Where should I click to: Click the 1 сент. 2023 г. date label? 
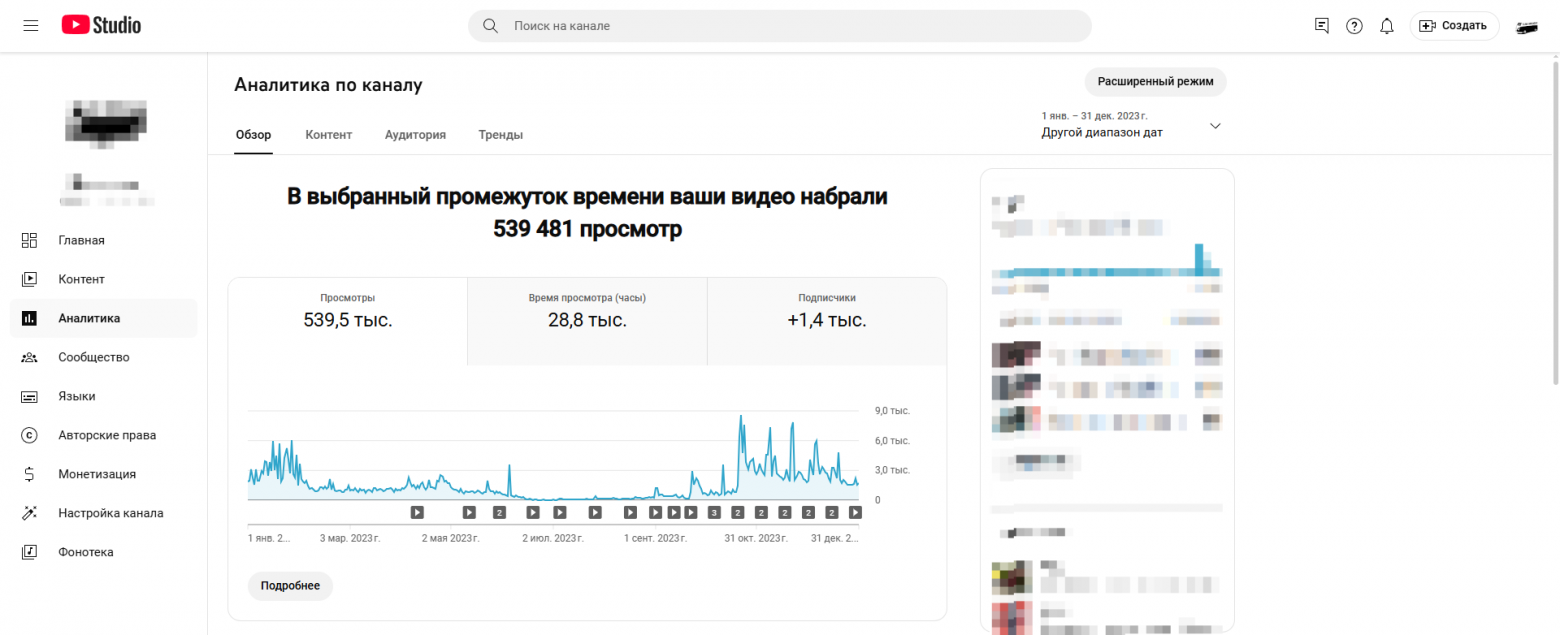(x=656, y=538)
